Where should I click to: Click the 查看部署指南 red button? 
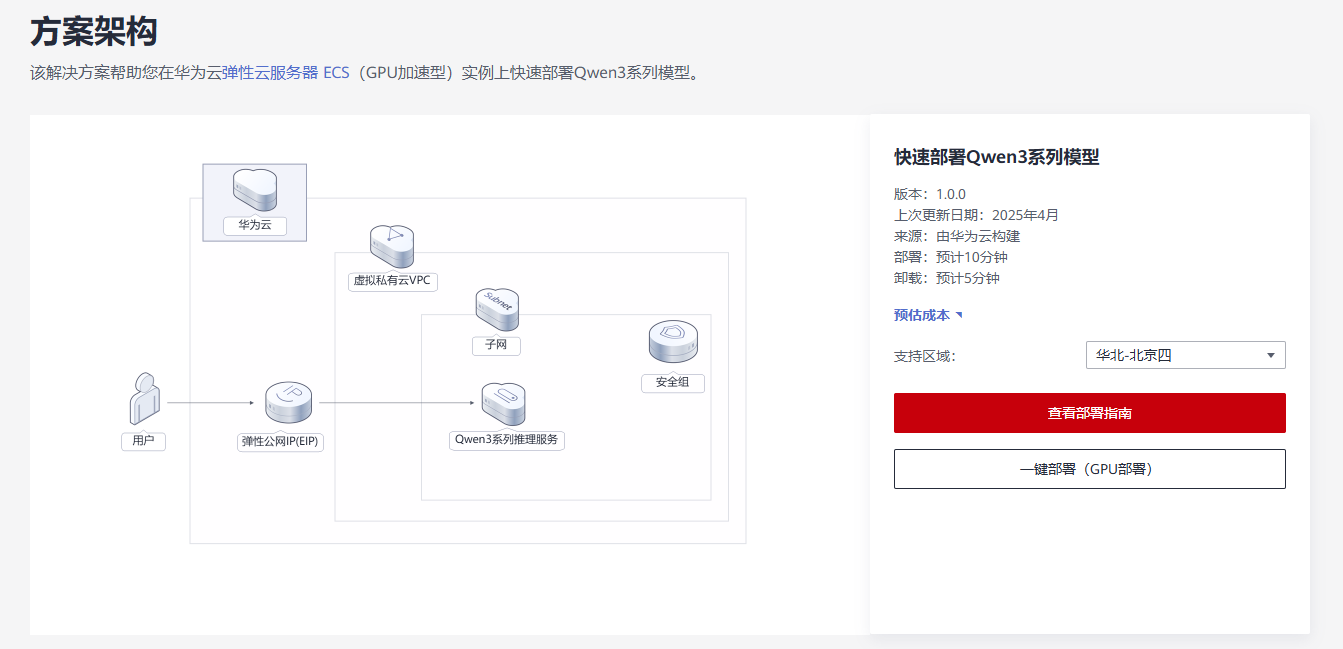(x=1090, y=413)
